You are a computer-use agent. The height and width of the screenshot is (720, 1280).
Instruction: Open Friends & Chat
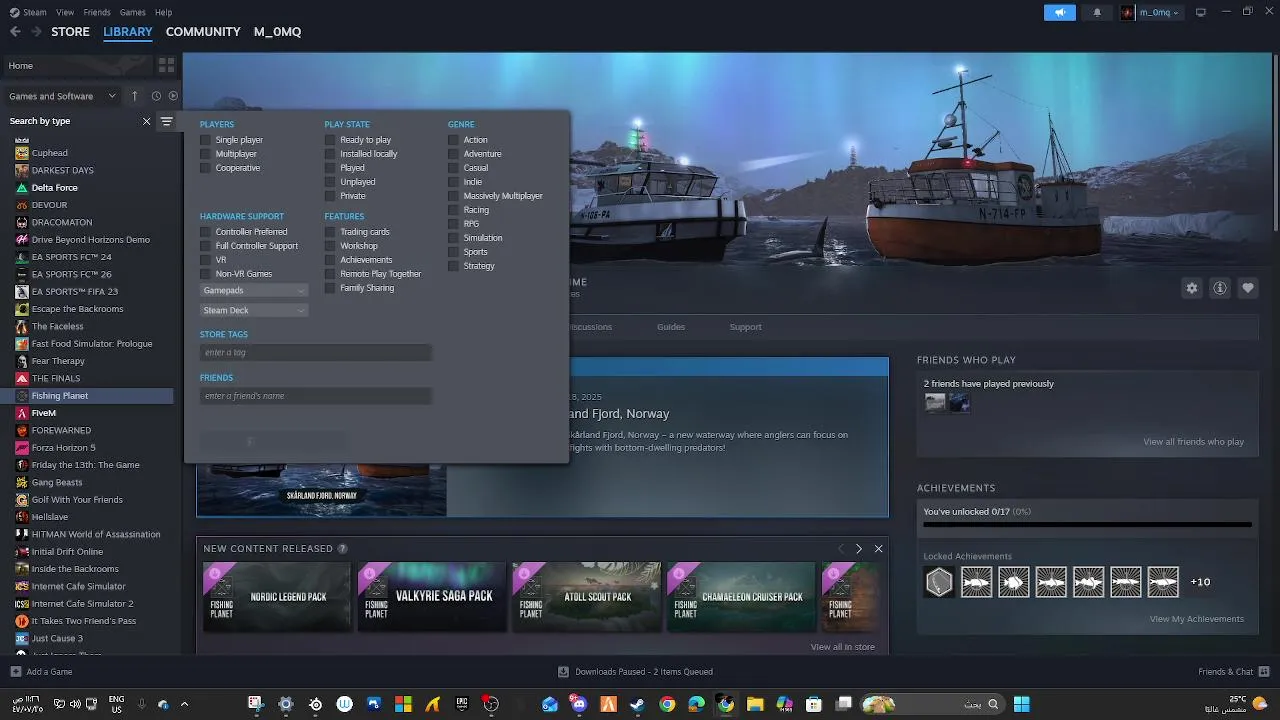point(1232,672)
